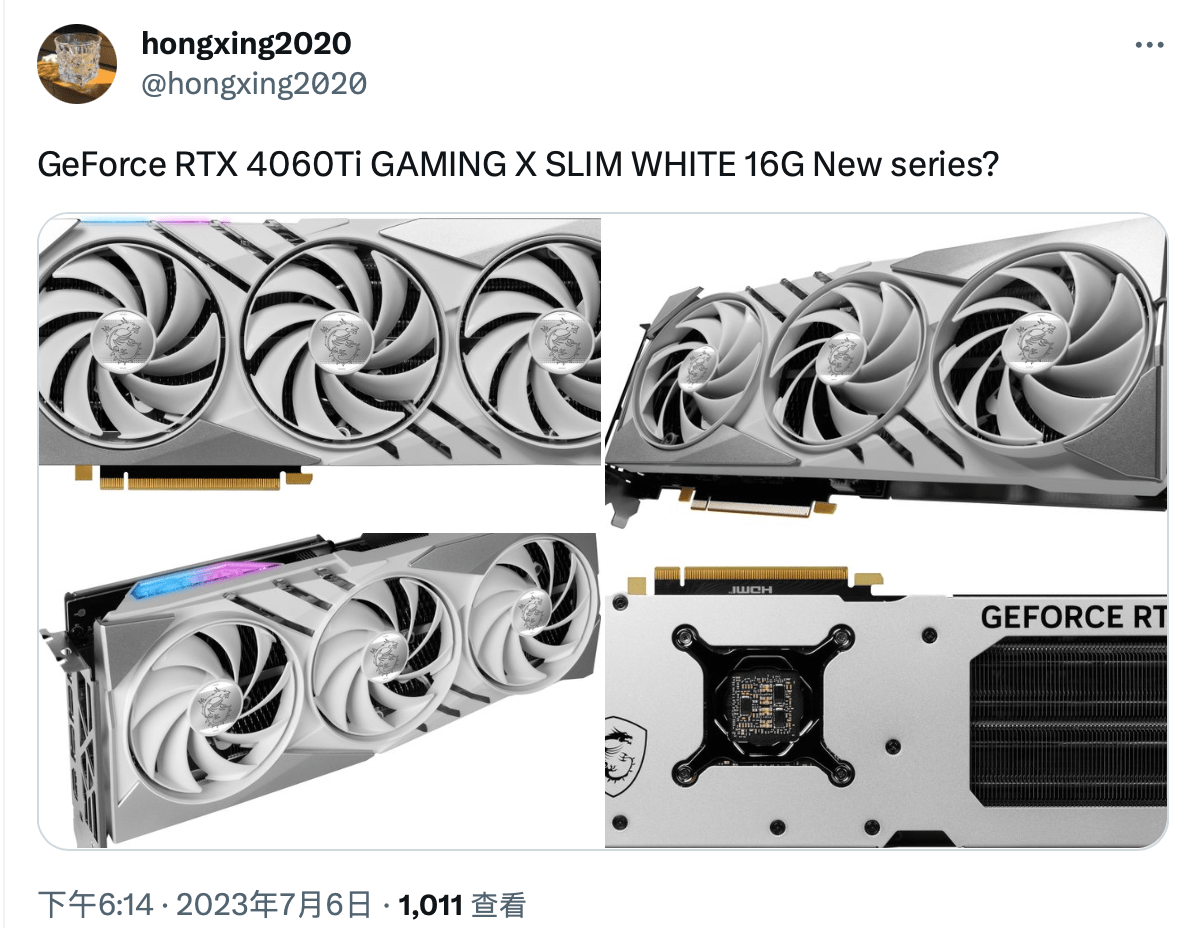Click the MSI dragon shield logo on the backplate
The image size is (1192, 928).
click(x=625, y=755)
